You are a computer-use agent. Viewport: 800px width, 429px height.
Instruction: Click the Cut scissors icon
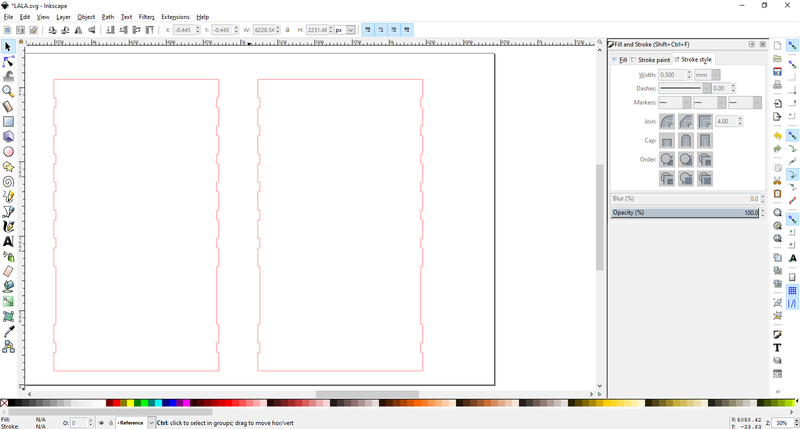pyautogui.click(x=777, y=181)
